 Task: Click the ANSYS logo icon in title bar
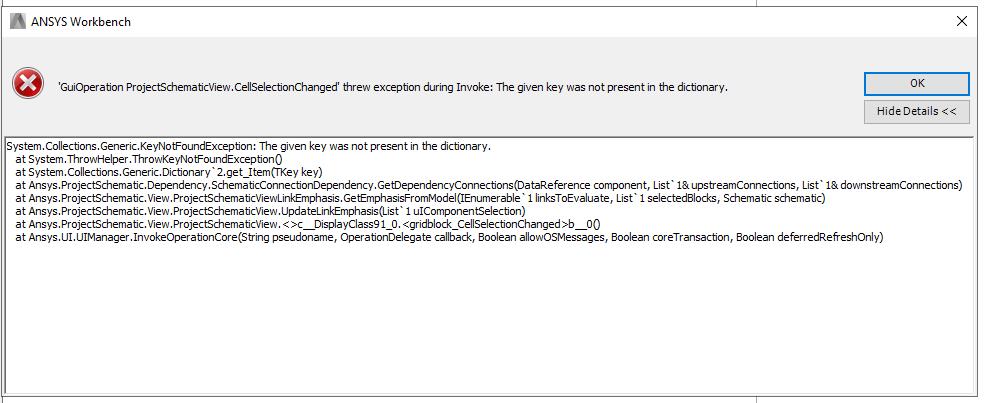(18, 21)
